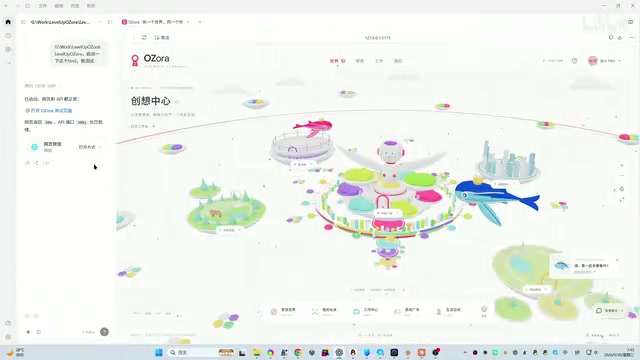
Task: Open Windows Start menu
Action: pyautogui.click(x=159, y=353)
